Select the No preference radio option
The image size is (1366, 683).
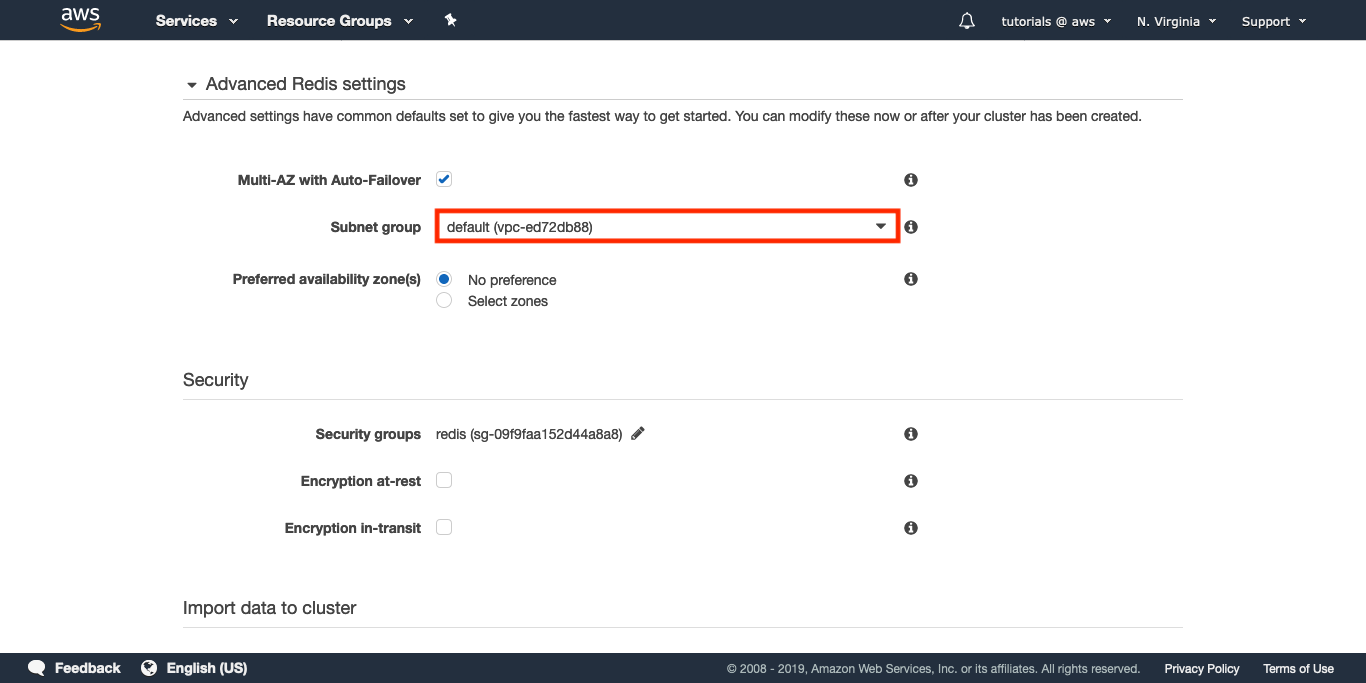pos(444,280)
